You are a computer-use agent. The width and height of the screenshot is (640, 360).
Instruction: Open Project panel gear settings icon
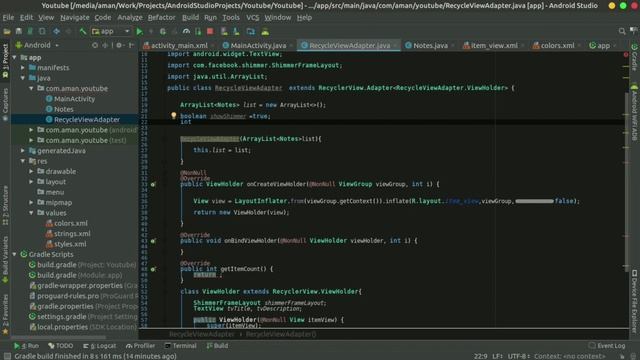pyautogui.click(x=119, y=45)
